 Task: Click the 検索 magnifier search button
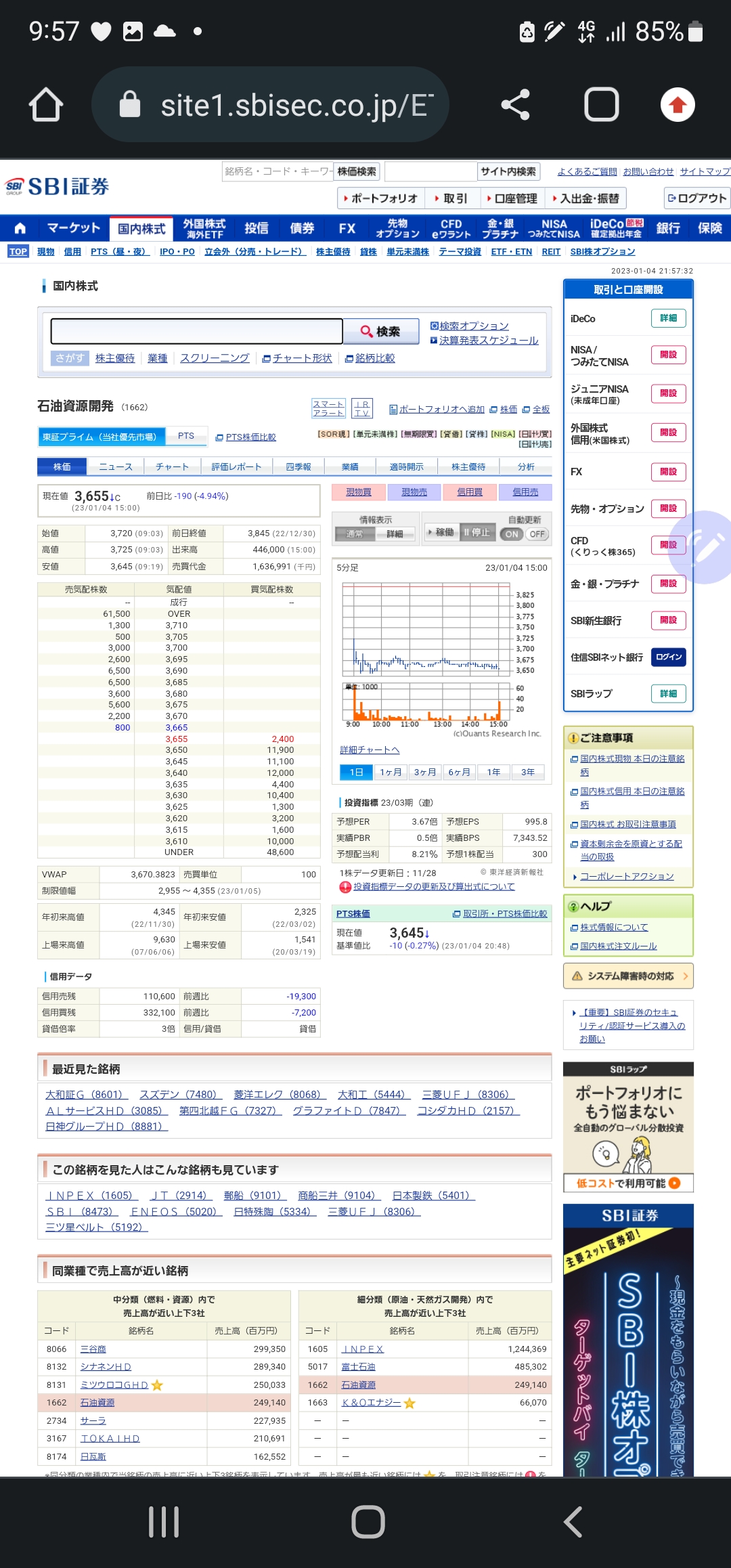[x=380, y=332]
